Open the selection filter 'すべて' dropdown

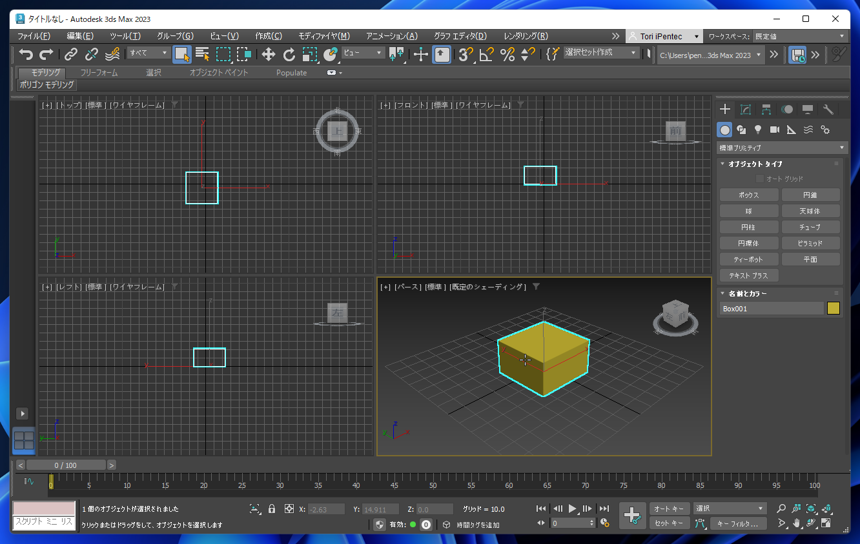pos(148,53)
